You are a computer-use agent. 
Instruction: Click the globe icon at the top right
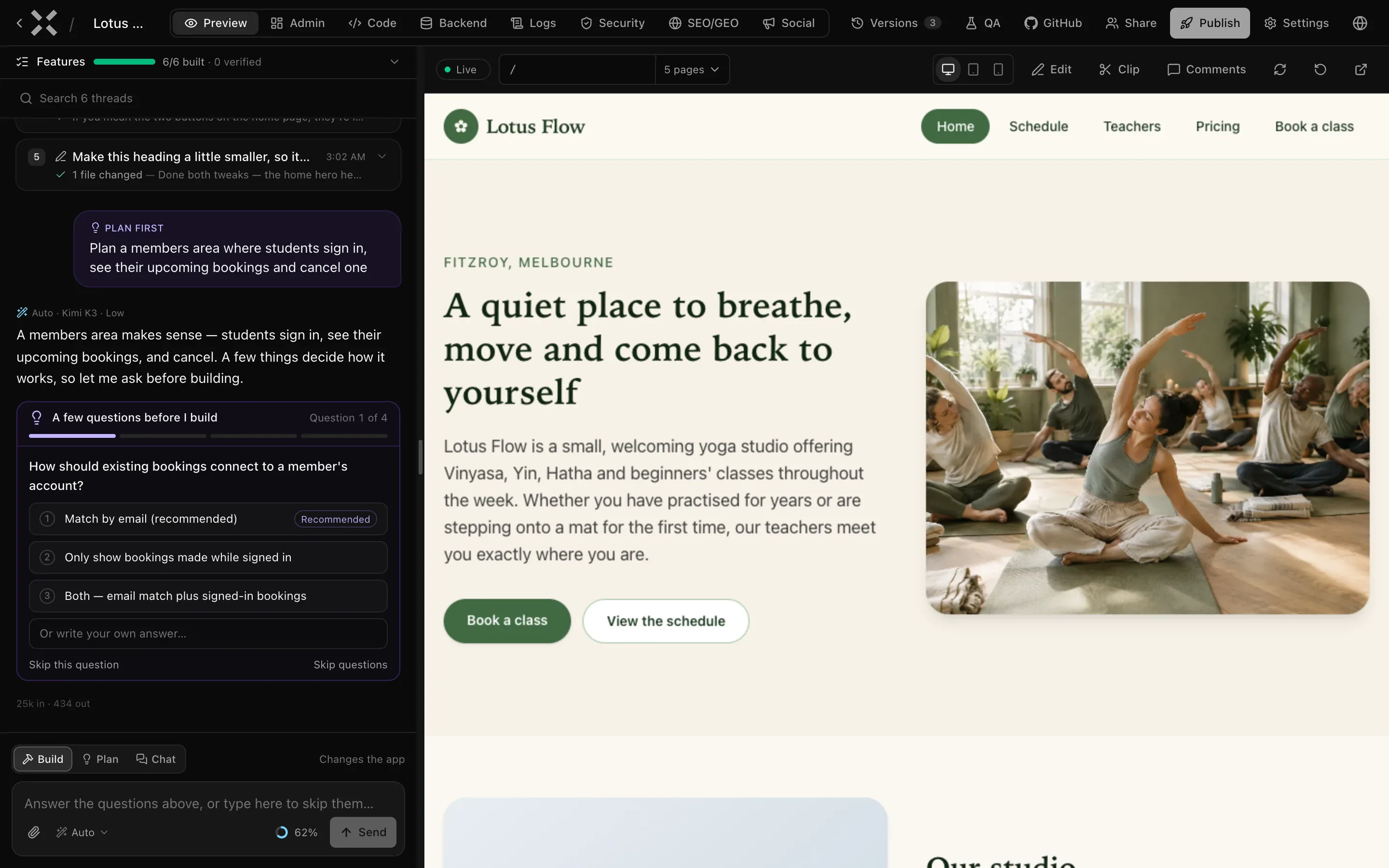(x=1360, y=23)
